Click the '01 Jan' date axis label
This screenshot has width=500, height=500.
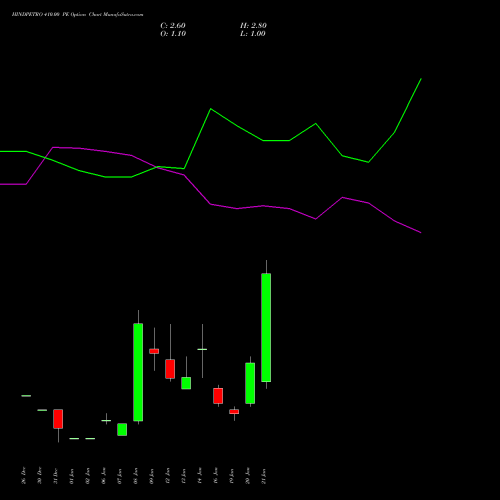click(72, 476)
